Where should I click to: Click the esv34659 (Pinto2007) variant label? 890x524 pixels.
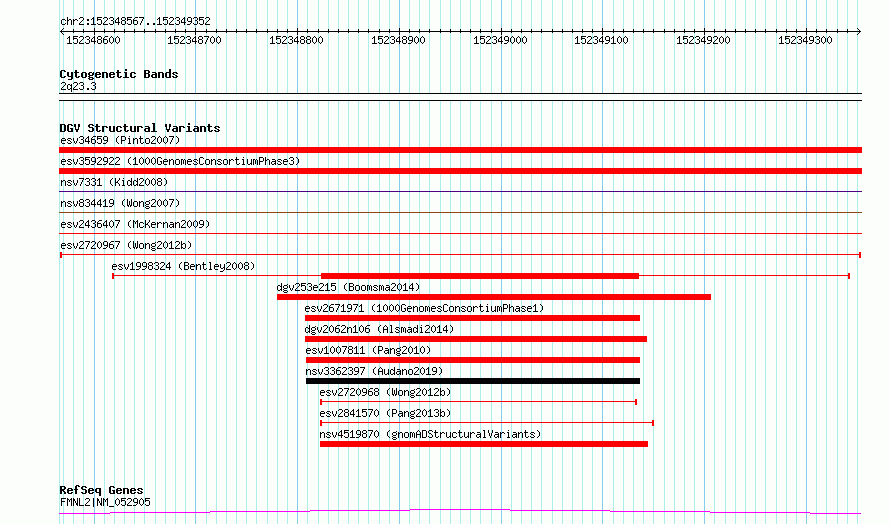(120, 140)
